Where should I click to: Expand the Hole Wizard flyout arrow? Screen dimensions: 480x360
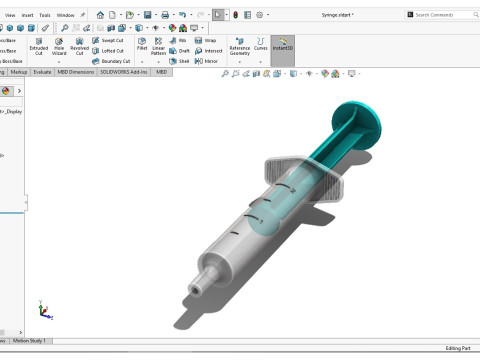[x=59, y=62]
